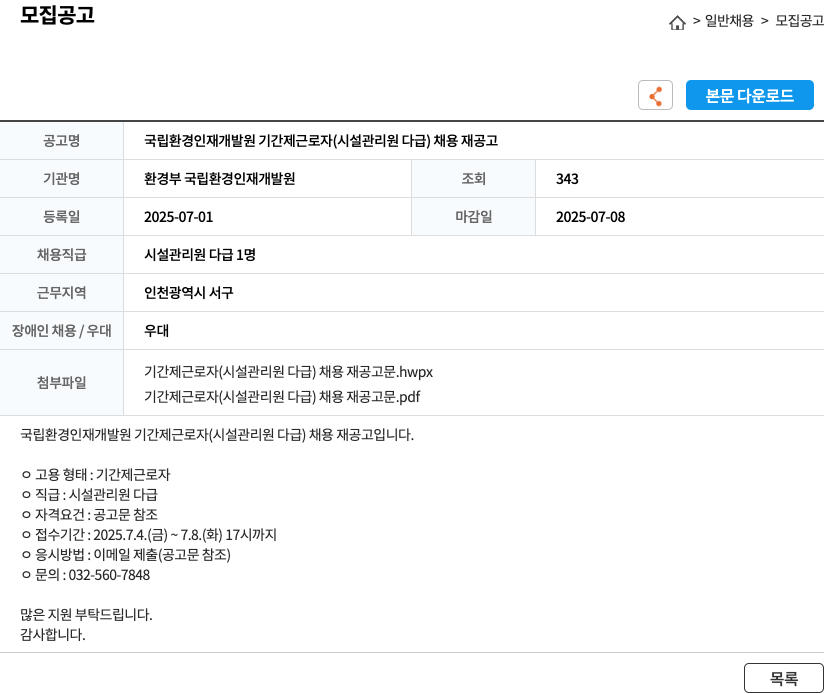This screenshot has width=824, height=694.
Task: Select registration date 2025-07-01
Action: coord(179,217)
